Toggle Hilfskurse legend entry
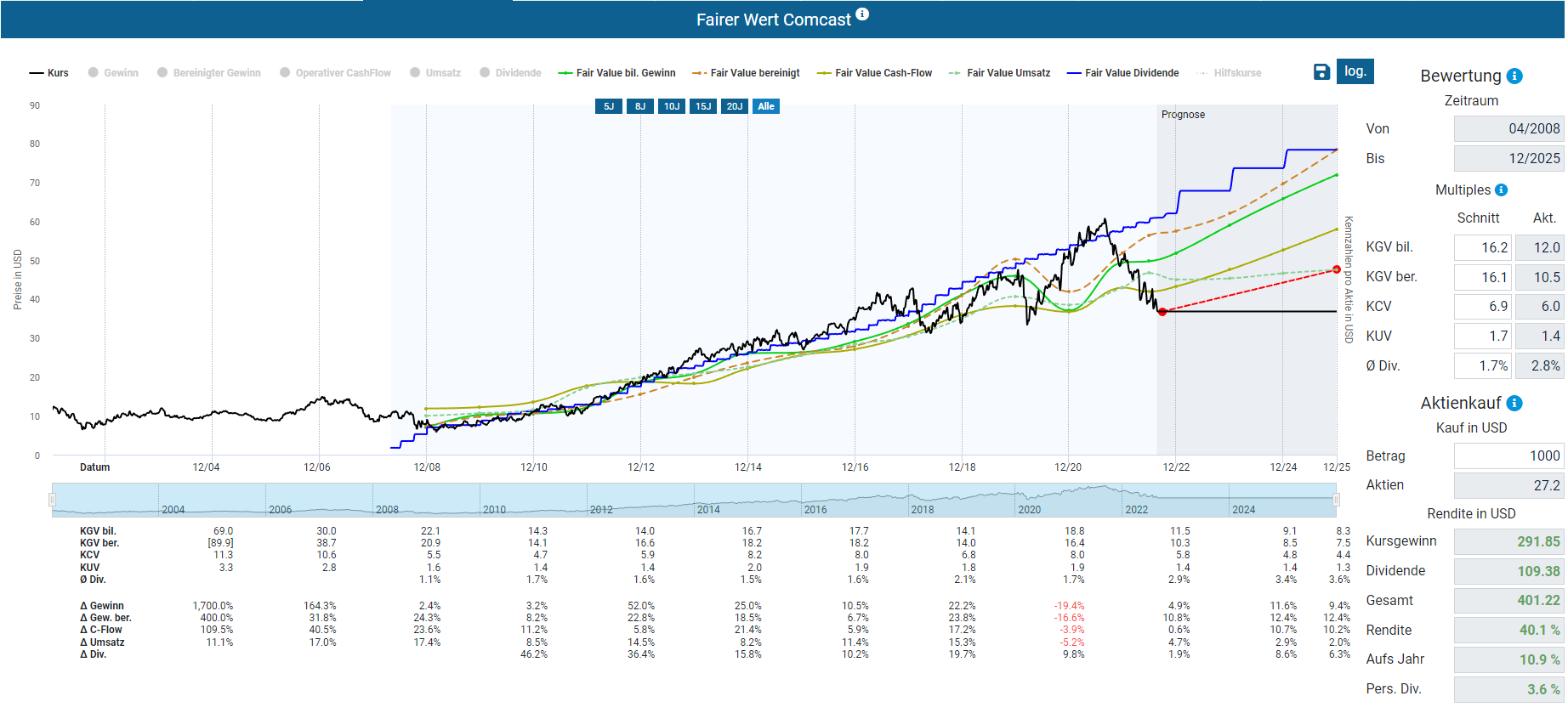Image resolution: width=1568 pixels, height=713 pixels. coord(1229,73)
